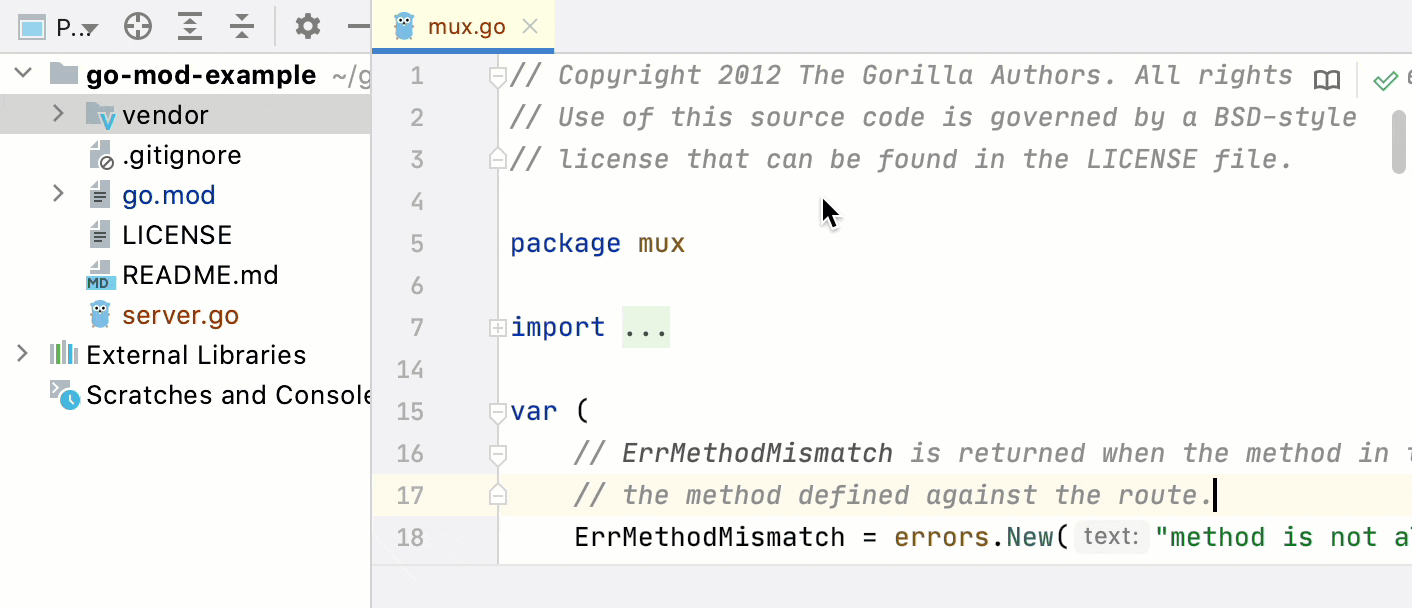Click the editor vertical scrollbar thumb
Image resolution: width=1412 pixels, height=608 pixels.
click(x=1399, y=141)
